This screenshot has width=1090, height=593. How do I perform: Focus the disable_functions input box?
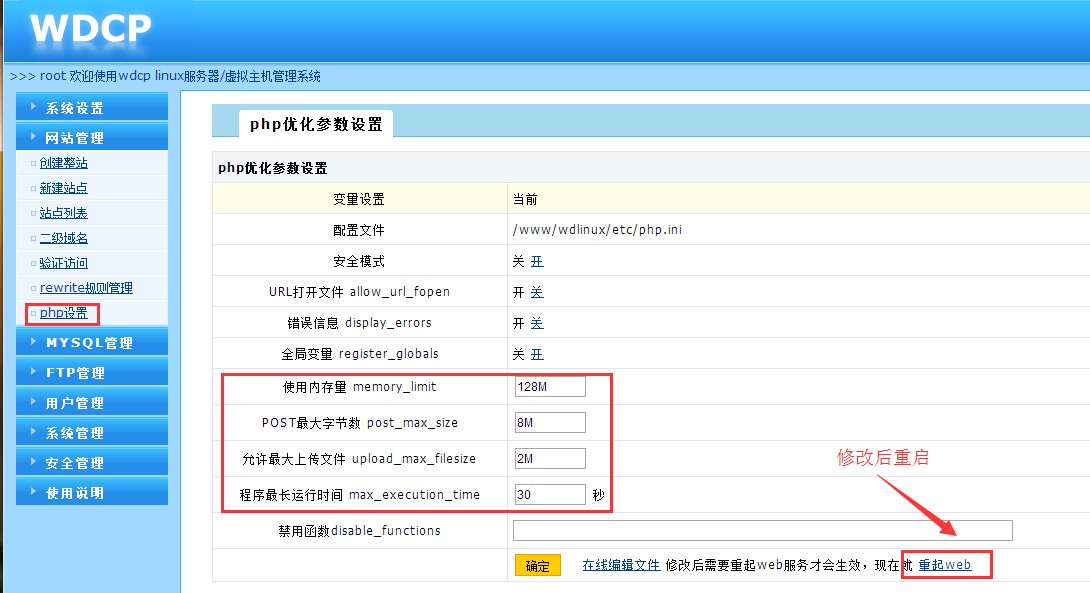(763, 530)
